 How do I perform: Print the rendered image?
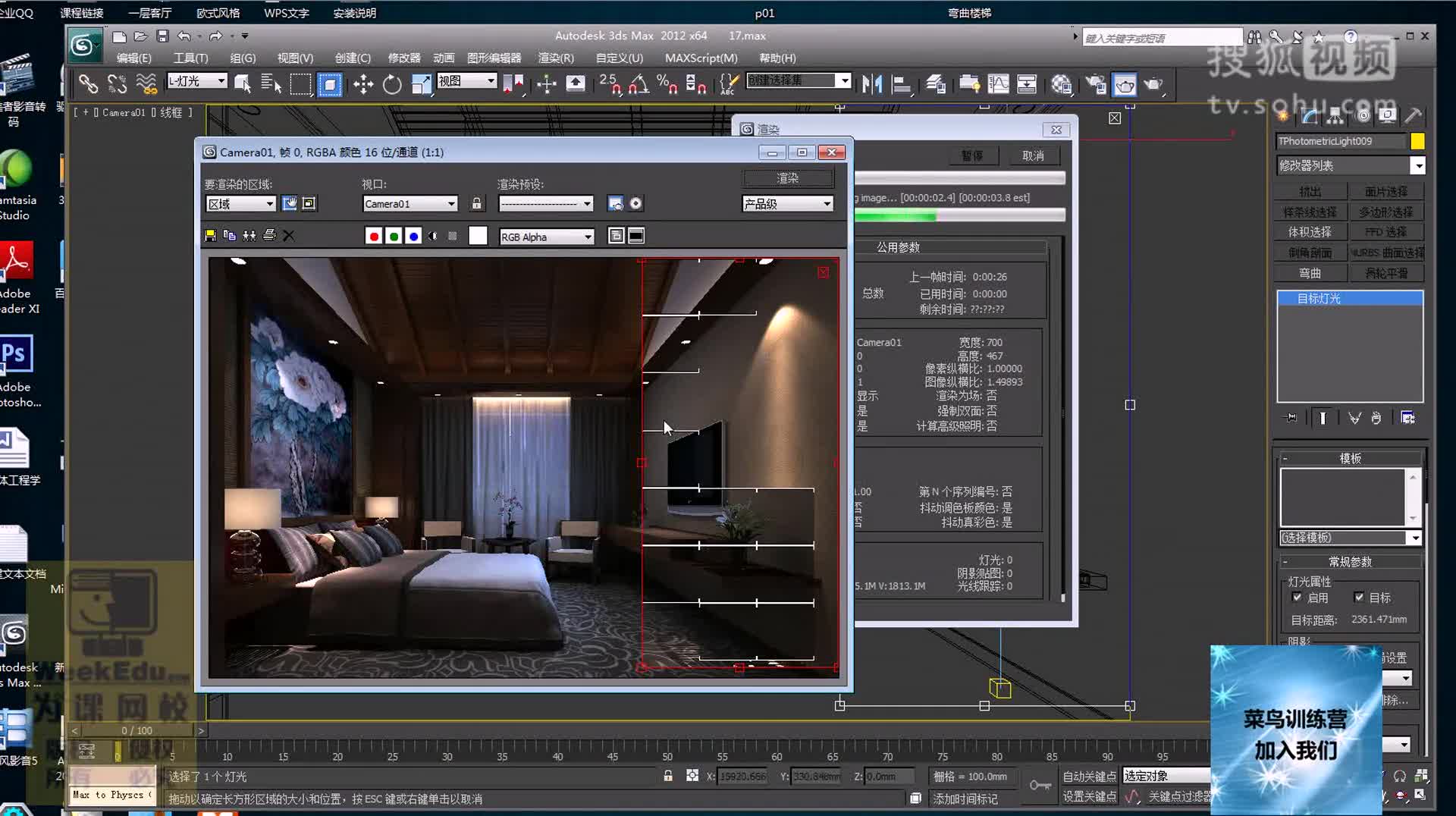coord(269,235)
